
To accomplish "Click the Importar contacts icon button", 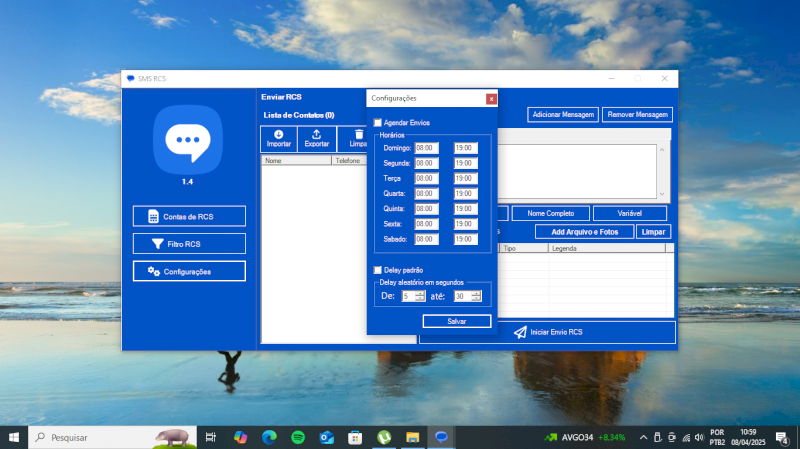I will coord(279,139).
